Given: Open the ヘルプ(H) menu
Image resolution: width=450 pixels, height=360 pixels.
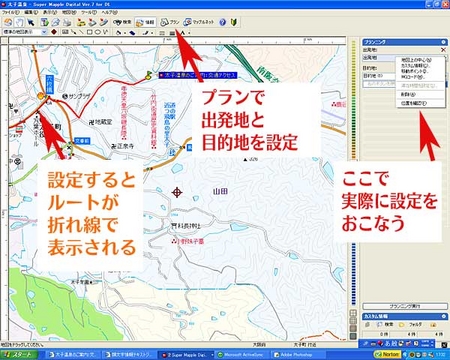Looking at the screenshot, I should 109,13.
